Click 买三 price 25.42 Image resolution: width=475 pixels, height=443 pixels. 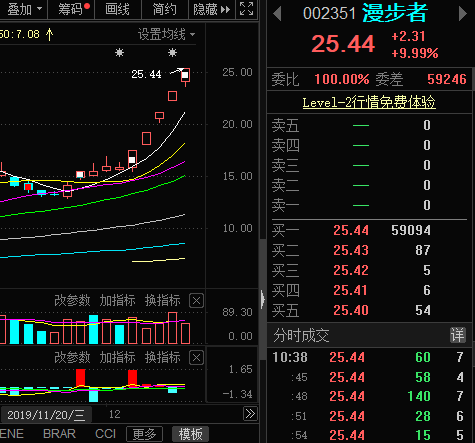tap(351, 270)
